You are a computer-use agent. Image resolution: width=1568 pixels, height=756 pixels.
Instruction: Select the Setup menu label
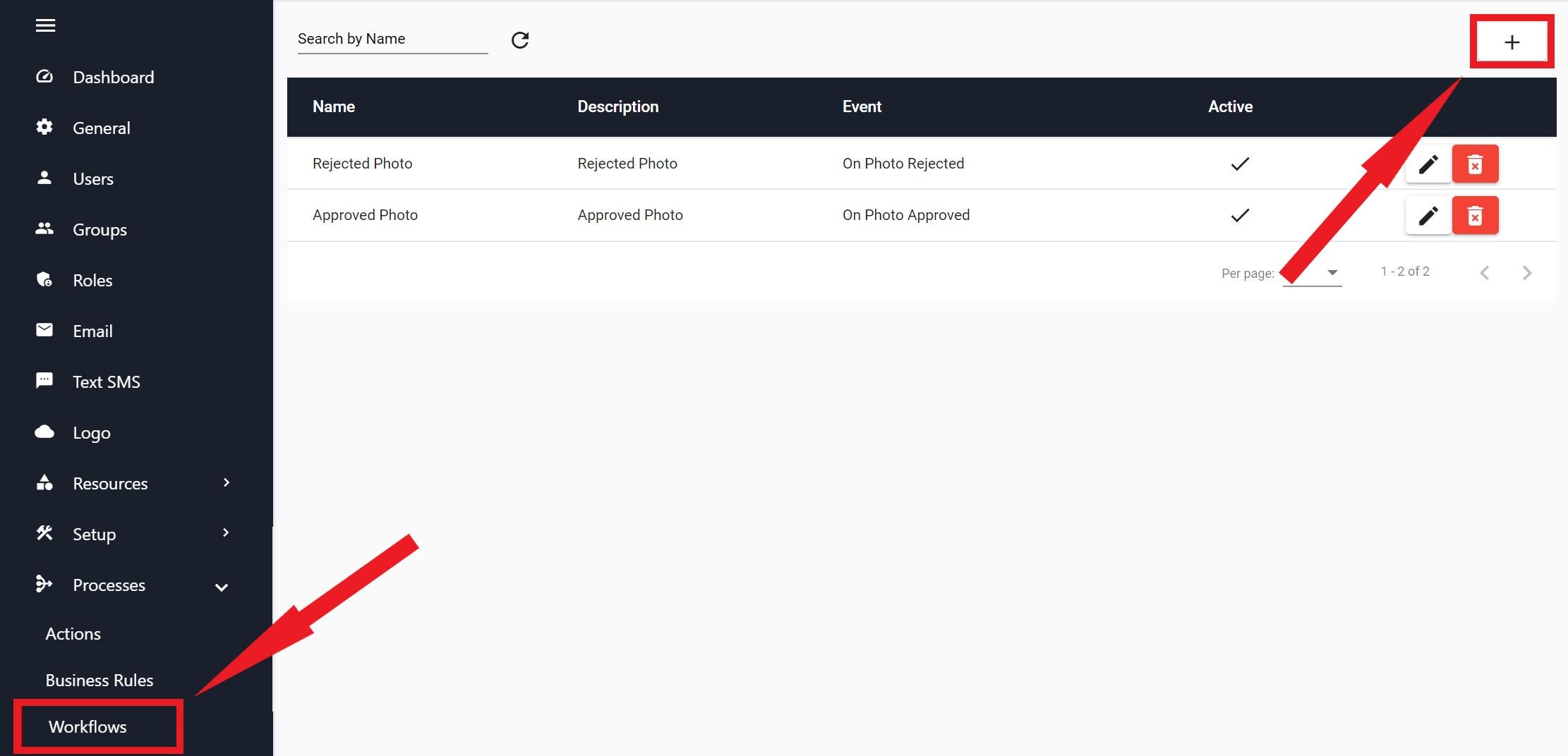pos(94,535)
